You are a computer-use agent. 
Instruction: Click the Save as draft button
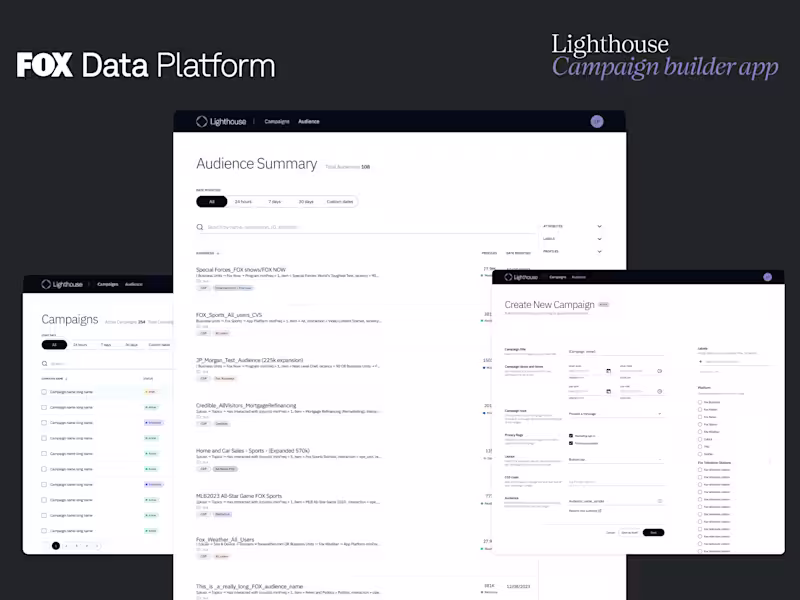(x=630, y=533)
